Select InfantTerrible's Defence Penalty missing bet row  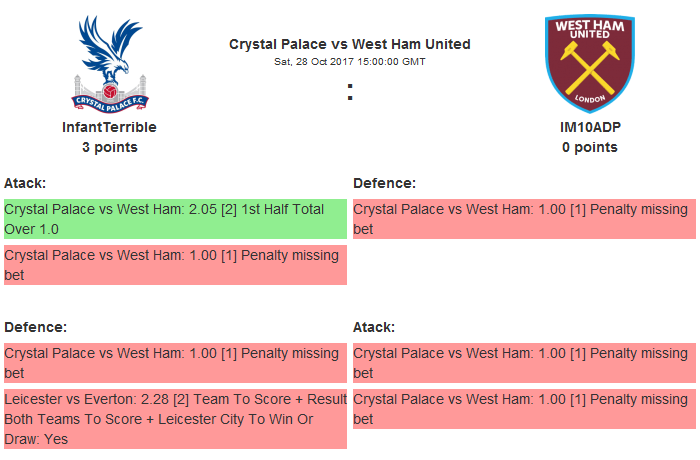click(175, 363)
